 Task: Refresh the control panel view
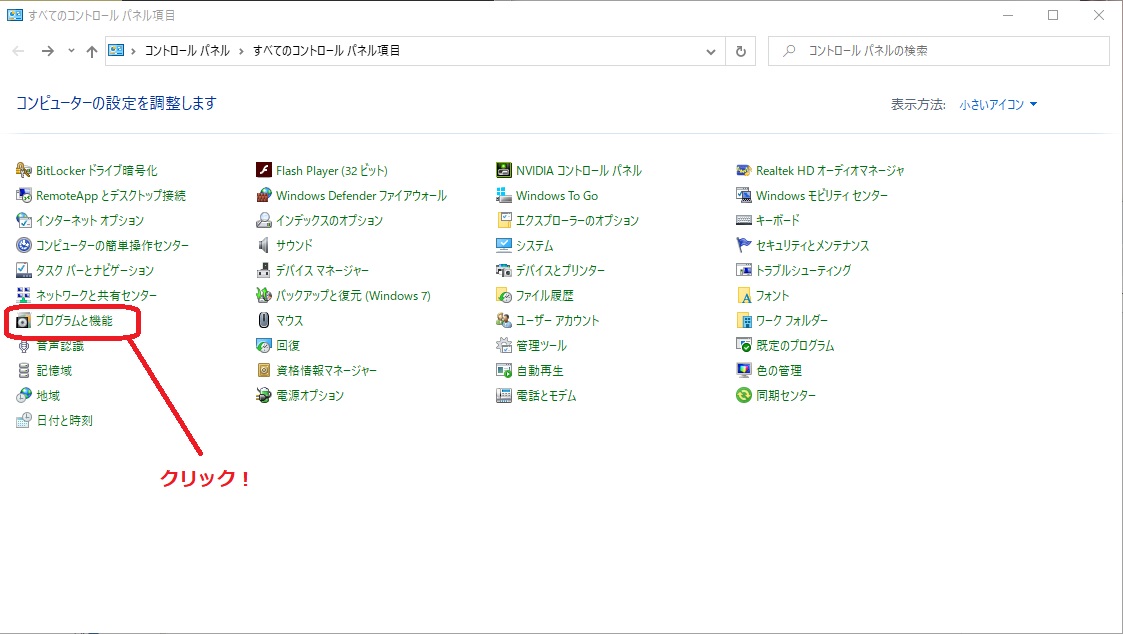[741, 52]
